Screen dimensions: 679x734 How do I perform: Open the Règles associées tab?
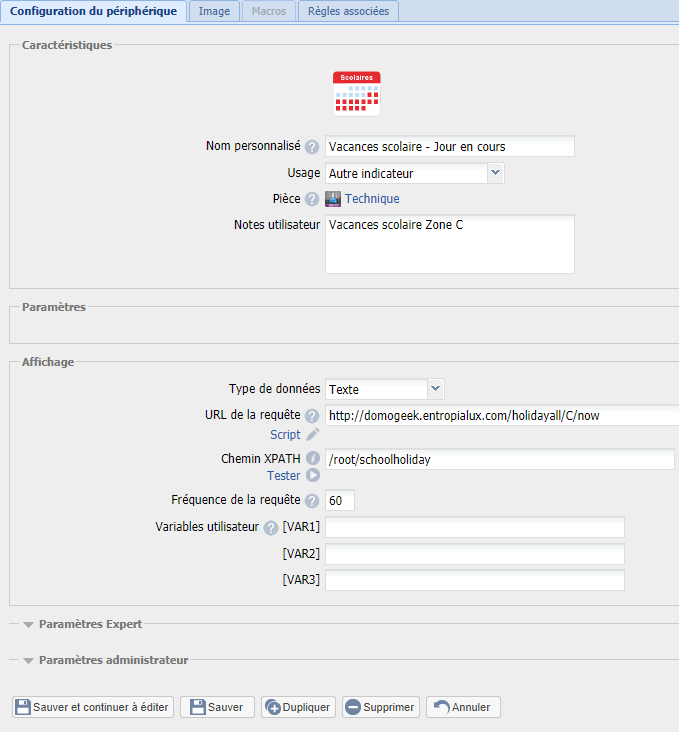(348, 11)
